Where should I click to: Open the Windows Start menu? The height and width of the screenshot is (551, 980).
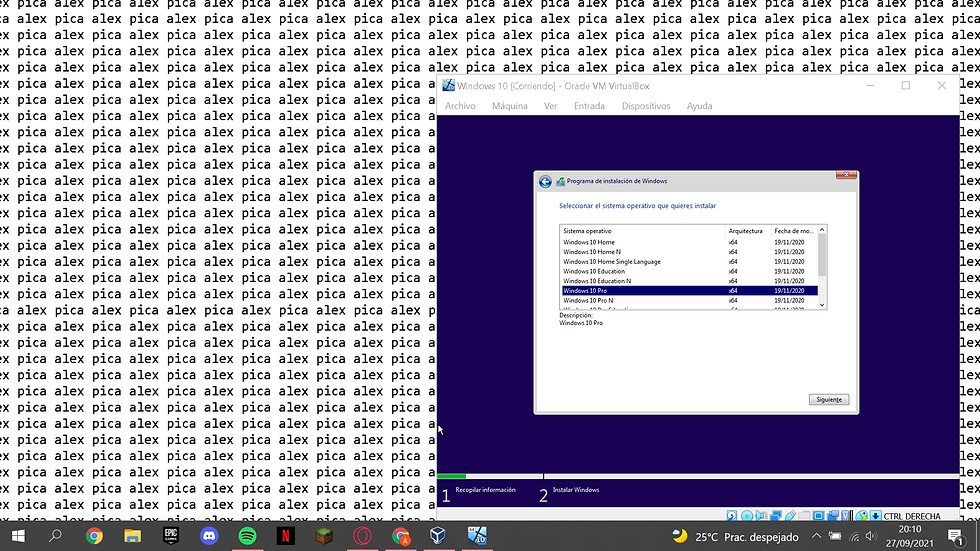[x=18, y=536]
